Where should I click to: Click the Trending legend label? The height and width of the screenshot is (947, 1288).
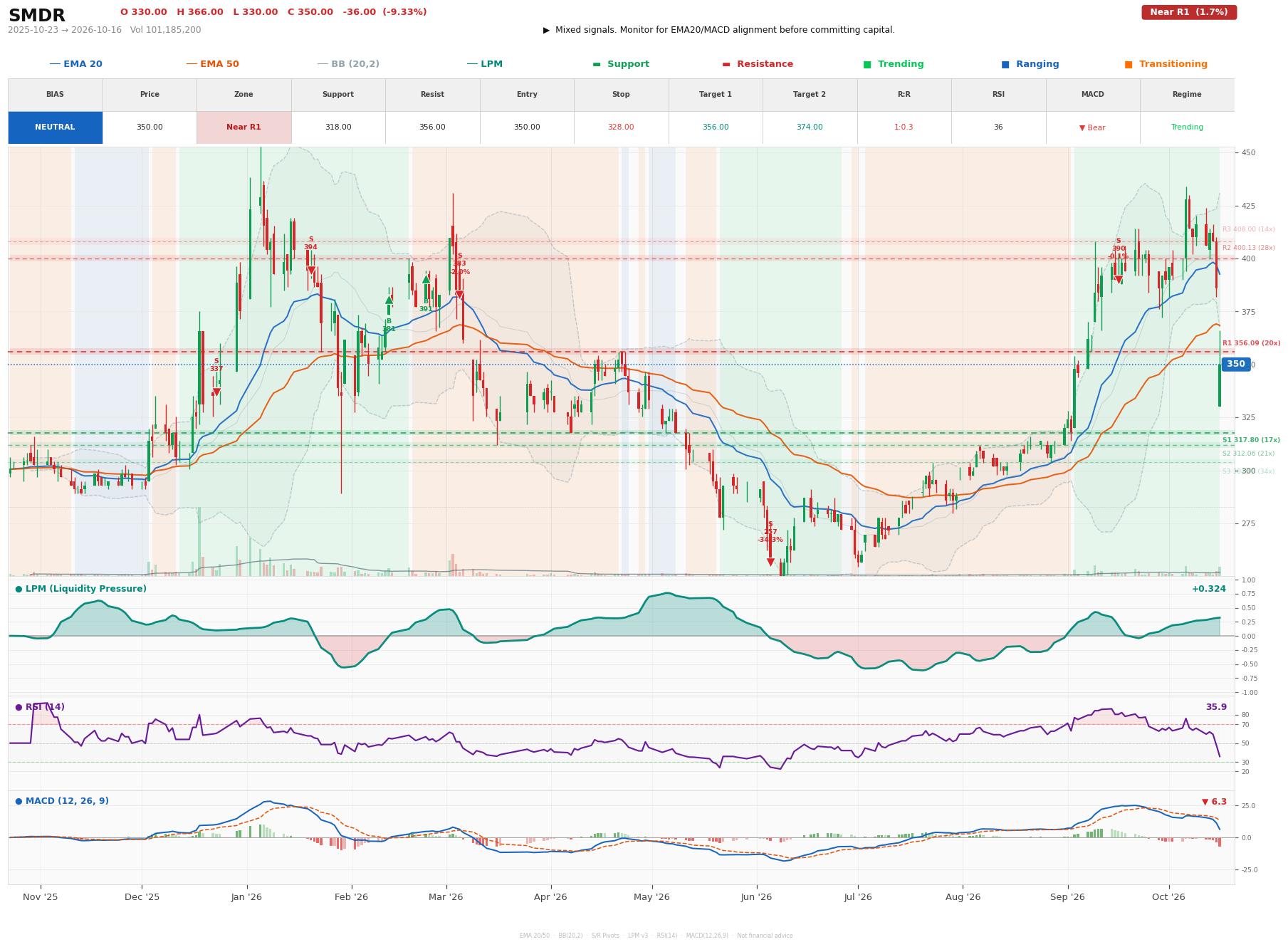[901, 64]
